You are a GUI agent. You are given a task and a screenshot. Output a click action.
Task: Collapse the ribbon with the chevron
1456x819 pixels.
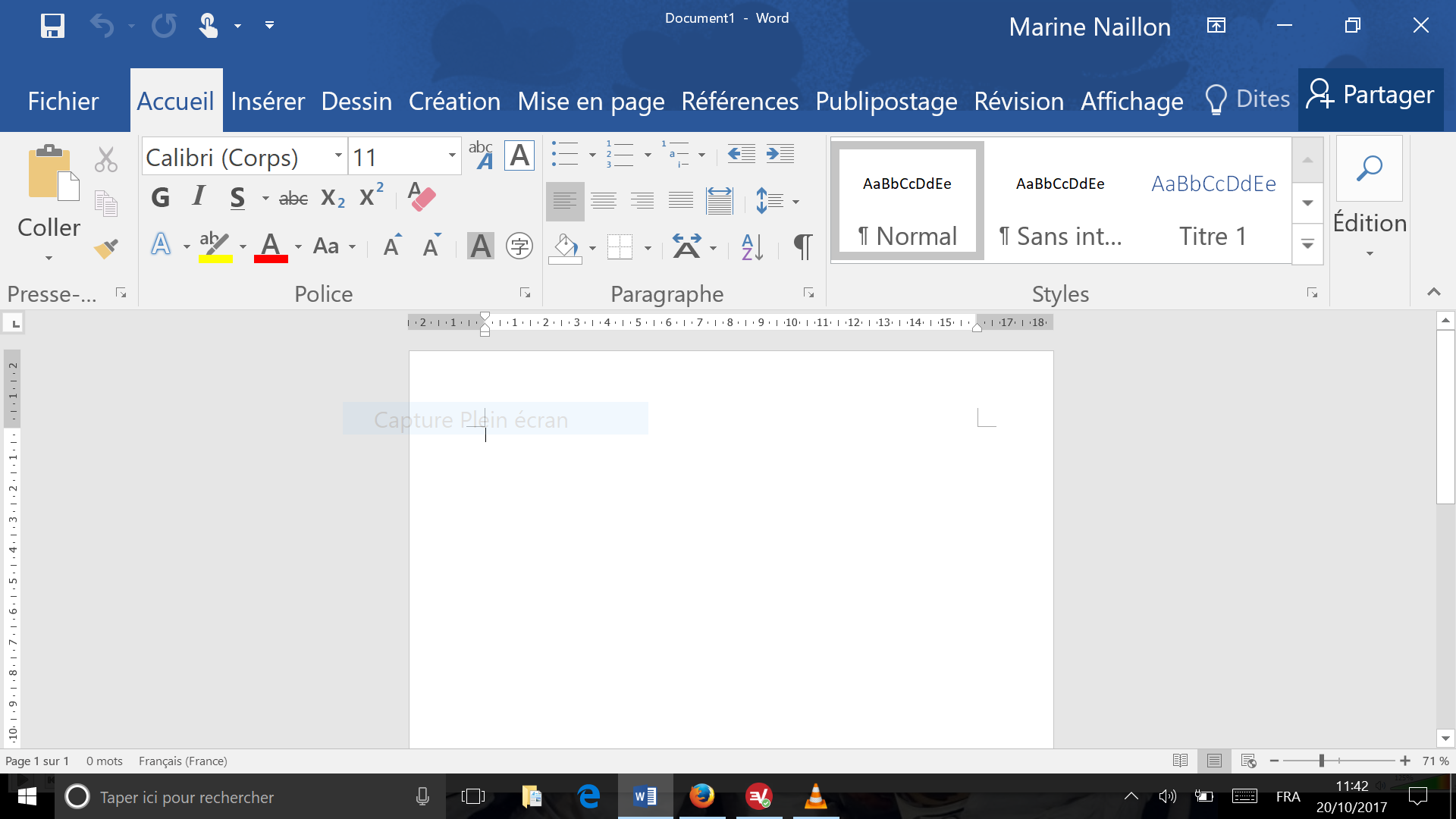point(1433,292)
